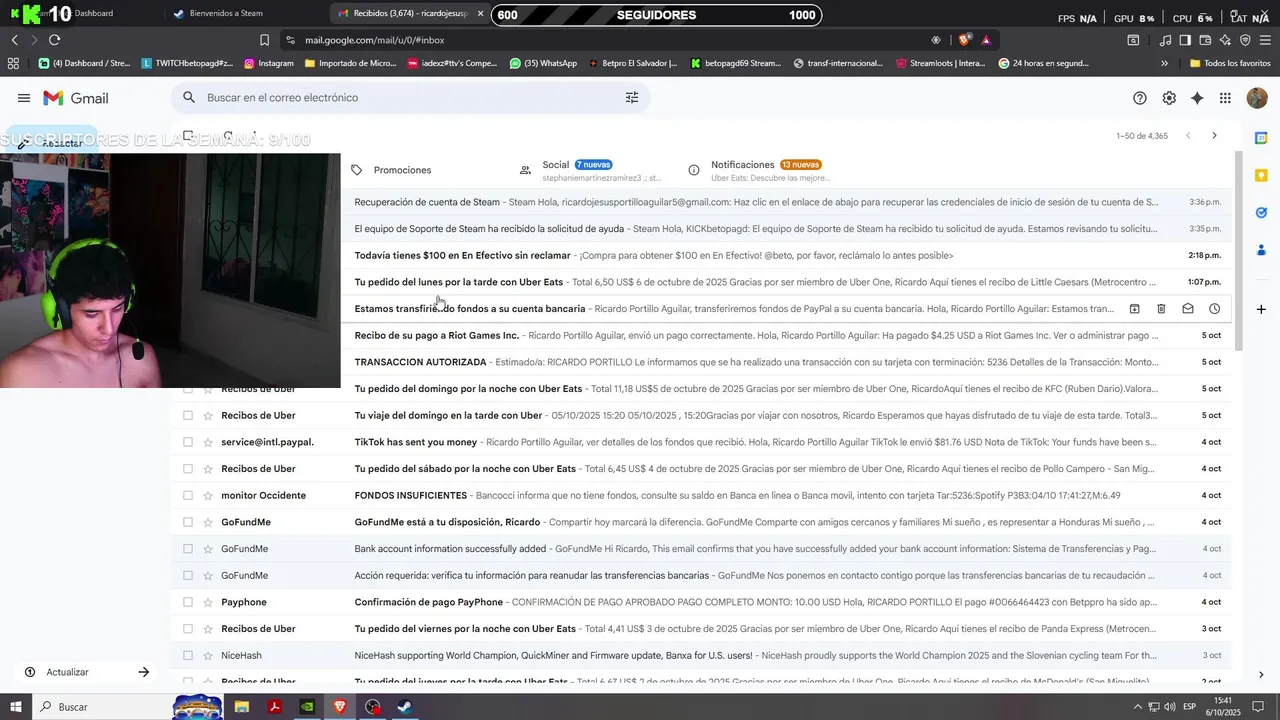This screenshot has width=1280, height=720.
Task: Open Brave Wallet icon
Action: click(x=1205, y=40)
